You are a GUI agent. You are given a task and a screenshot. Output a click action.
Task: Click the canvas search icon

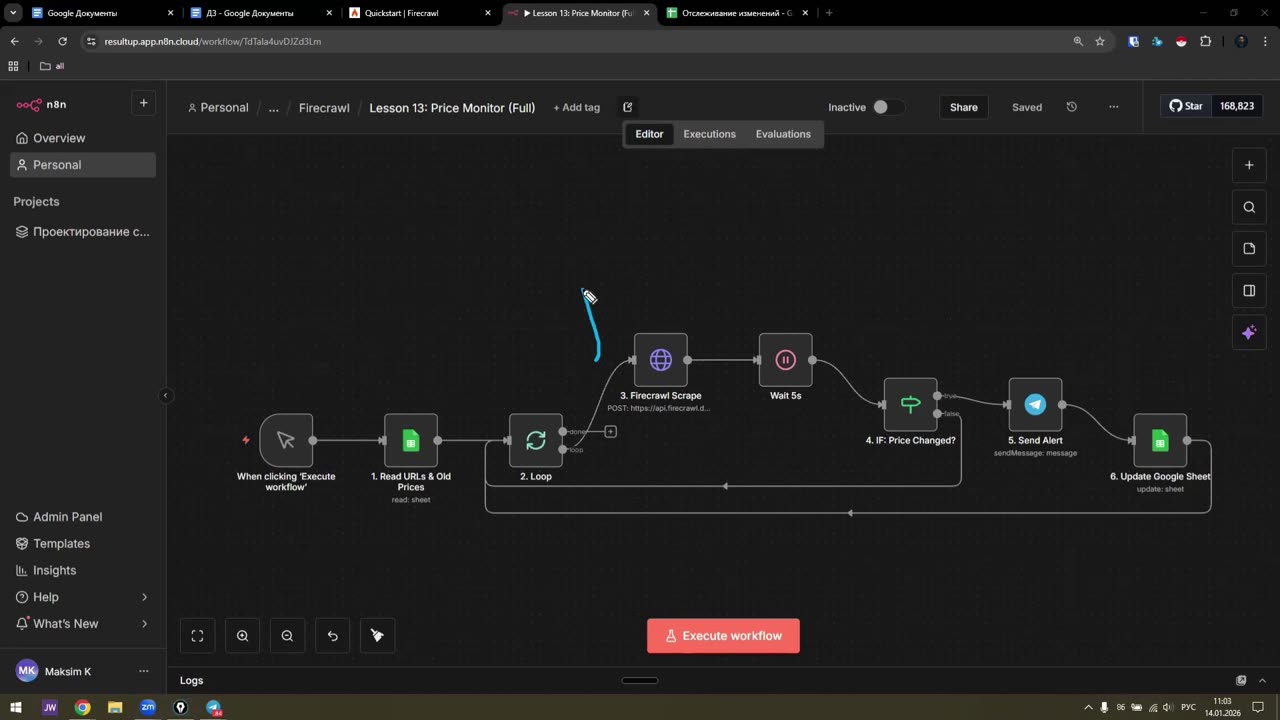[1249, 207]
